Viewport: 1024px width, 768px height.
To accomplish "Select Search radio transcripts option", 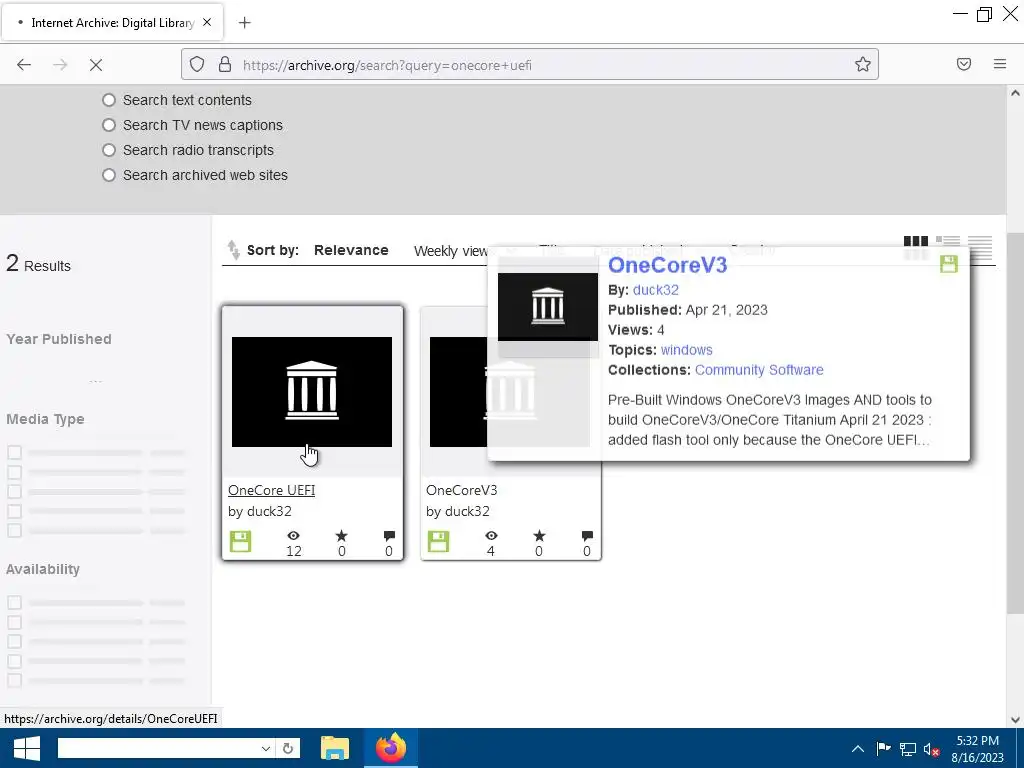I will point(109,150).
